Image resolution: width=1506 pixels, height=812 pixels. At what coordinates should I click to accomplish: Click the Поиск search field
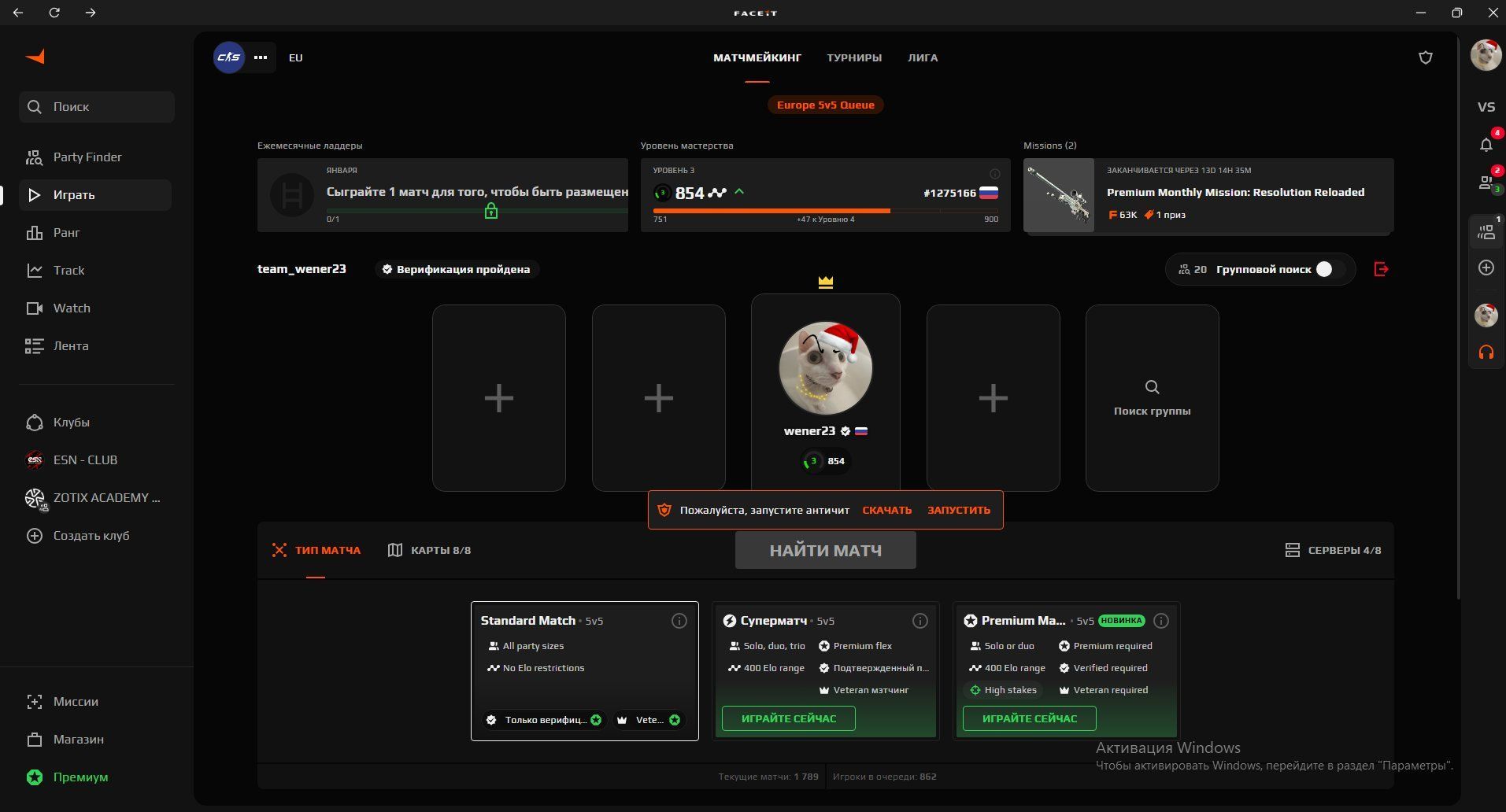pos(97,107)
